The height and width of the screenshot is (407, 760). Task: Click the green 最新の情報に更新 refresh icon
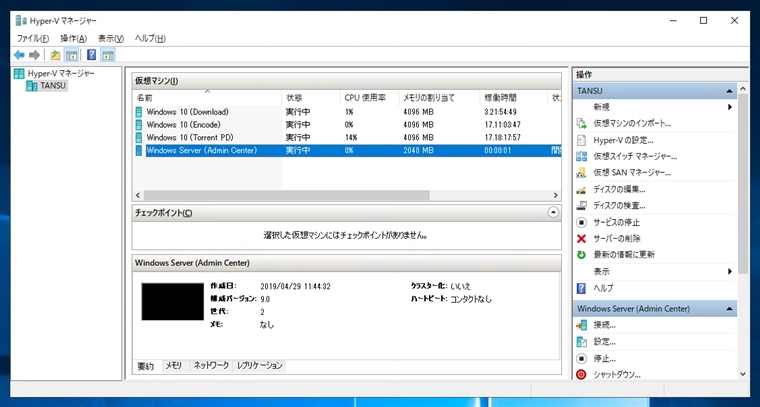click(582, 254)
